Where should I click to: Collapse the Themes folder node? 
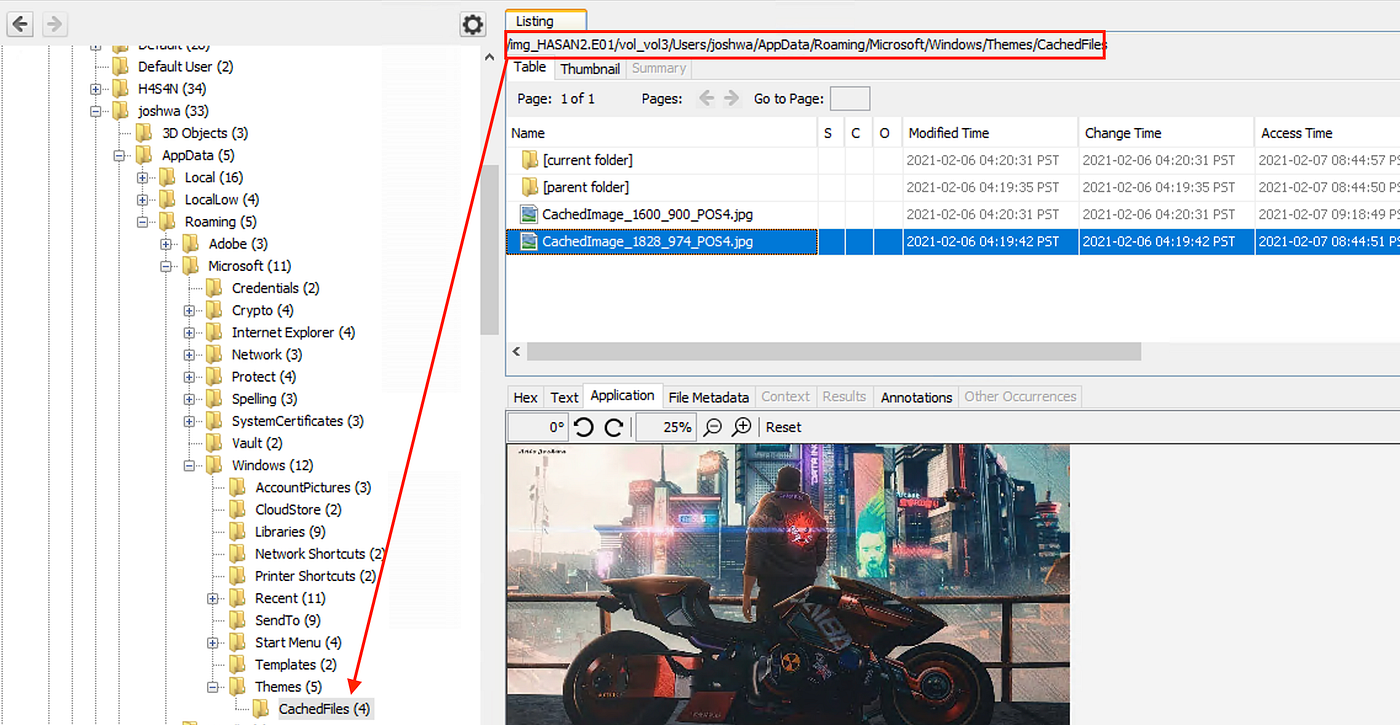[212, 687]
